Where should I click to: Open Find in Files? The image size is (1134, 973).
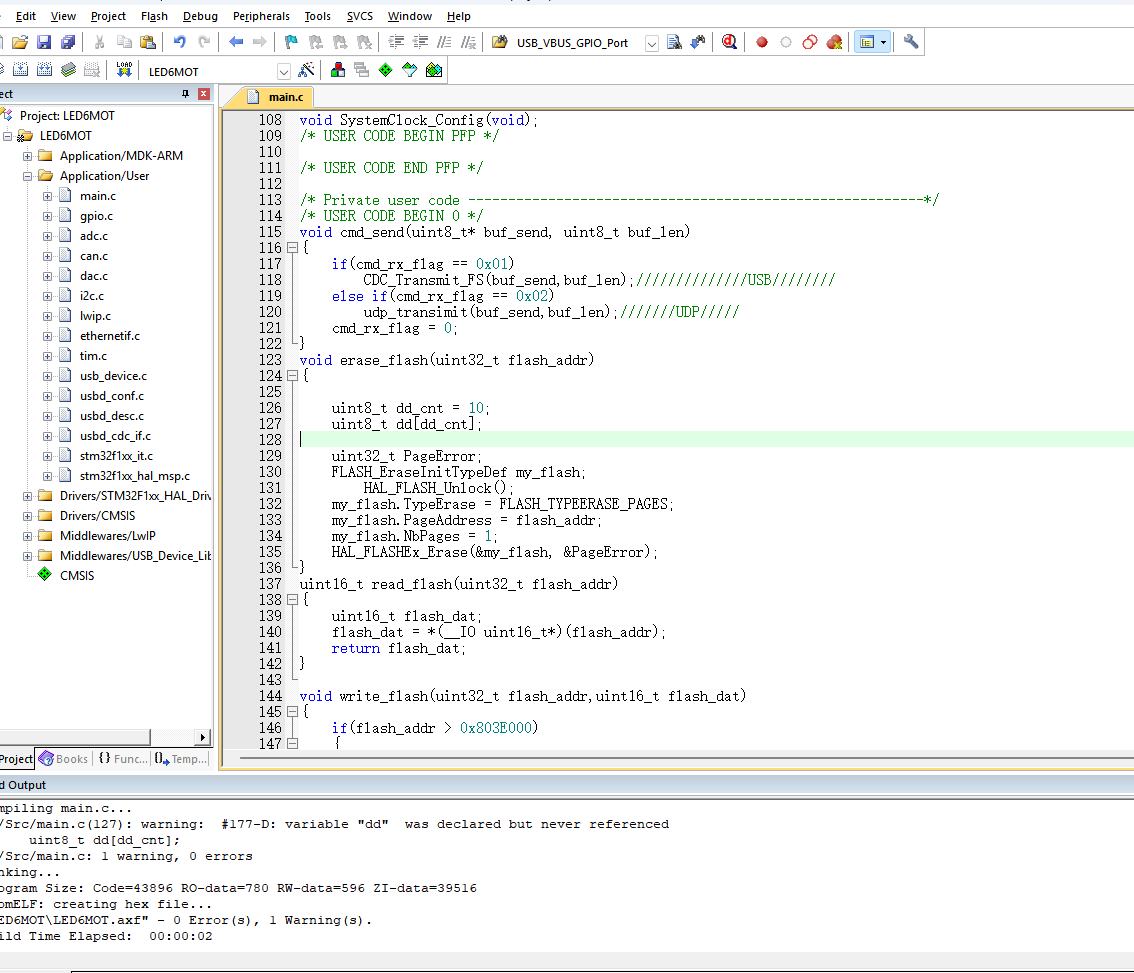pos(500,43)
